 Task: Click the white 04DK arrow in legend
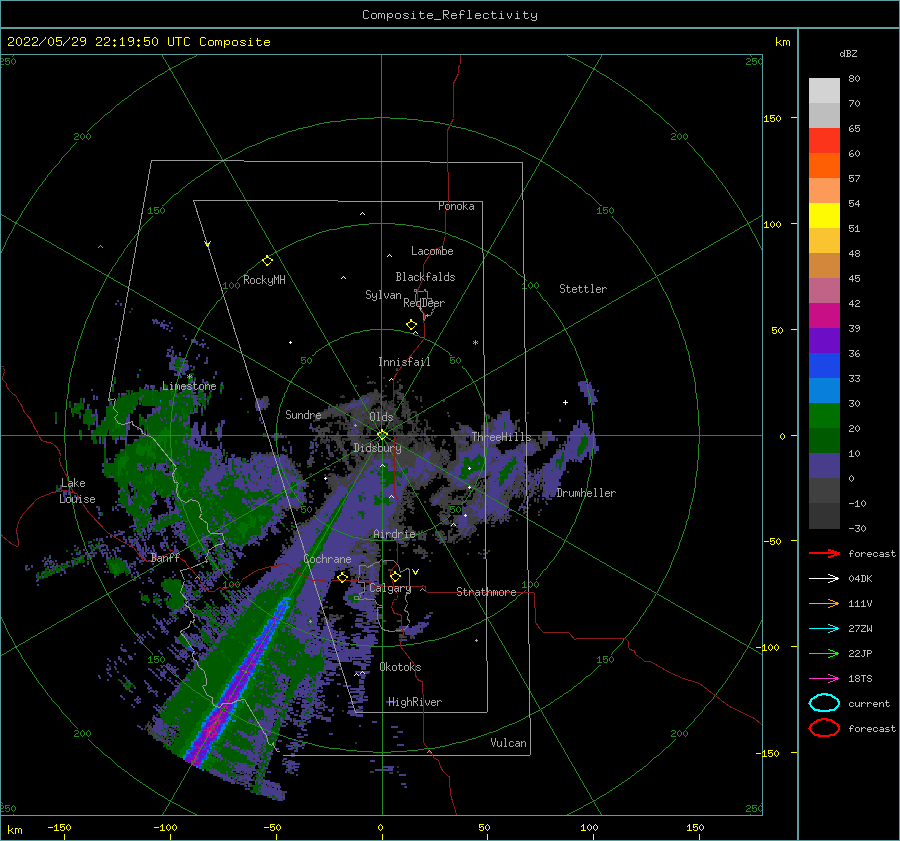[824, 579]
